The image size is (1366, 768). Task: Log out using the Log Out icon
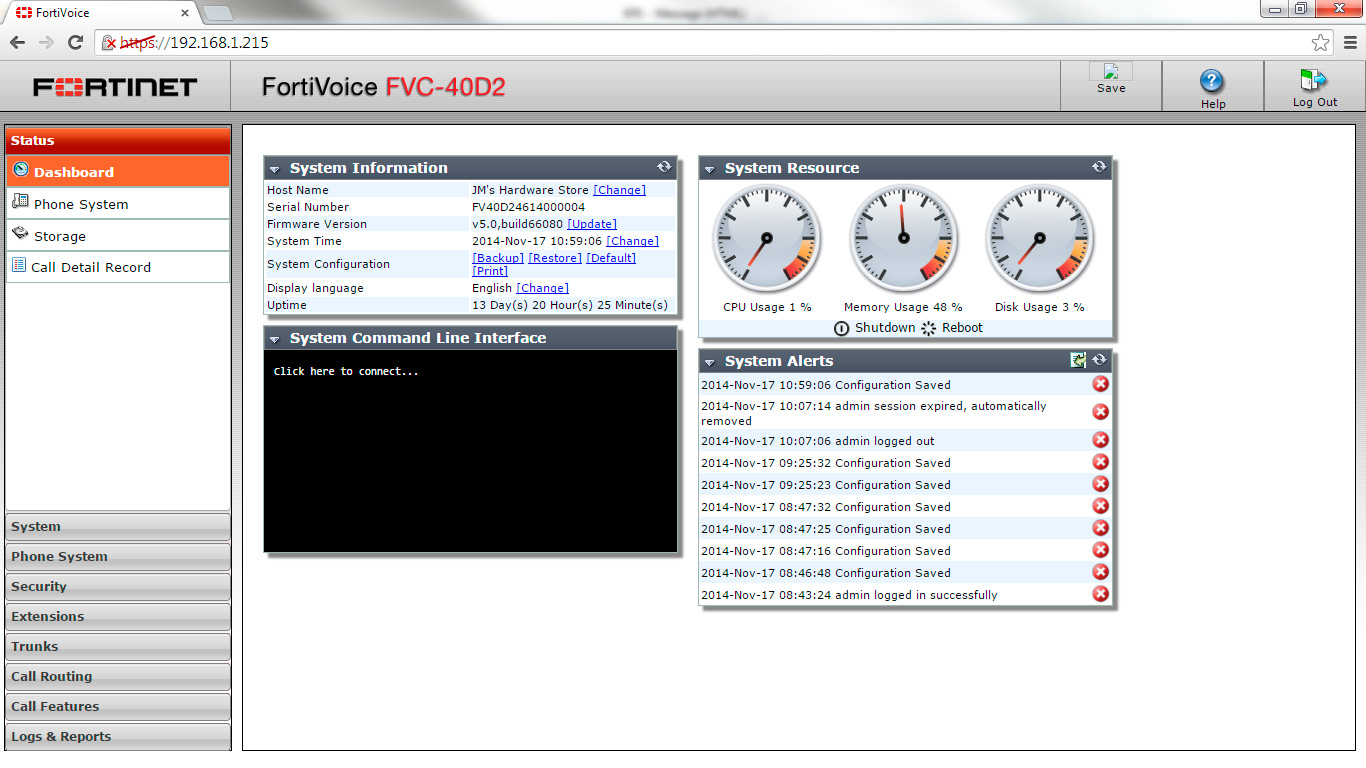(1314, 80)
